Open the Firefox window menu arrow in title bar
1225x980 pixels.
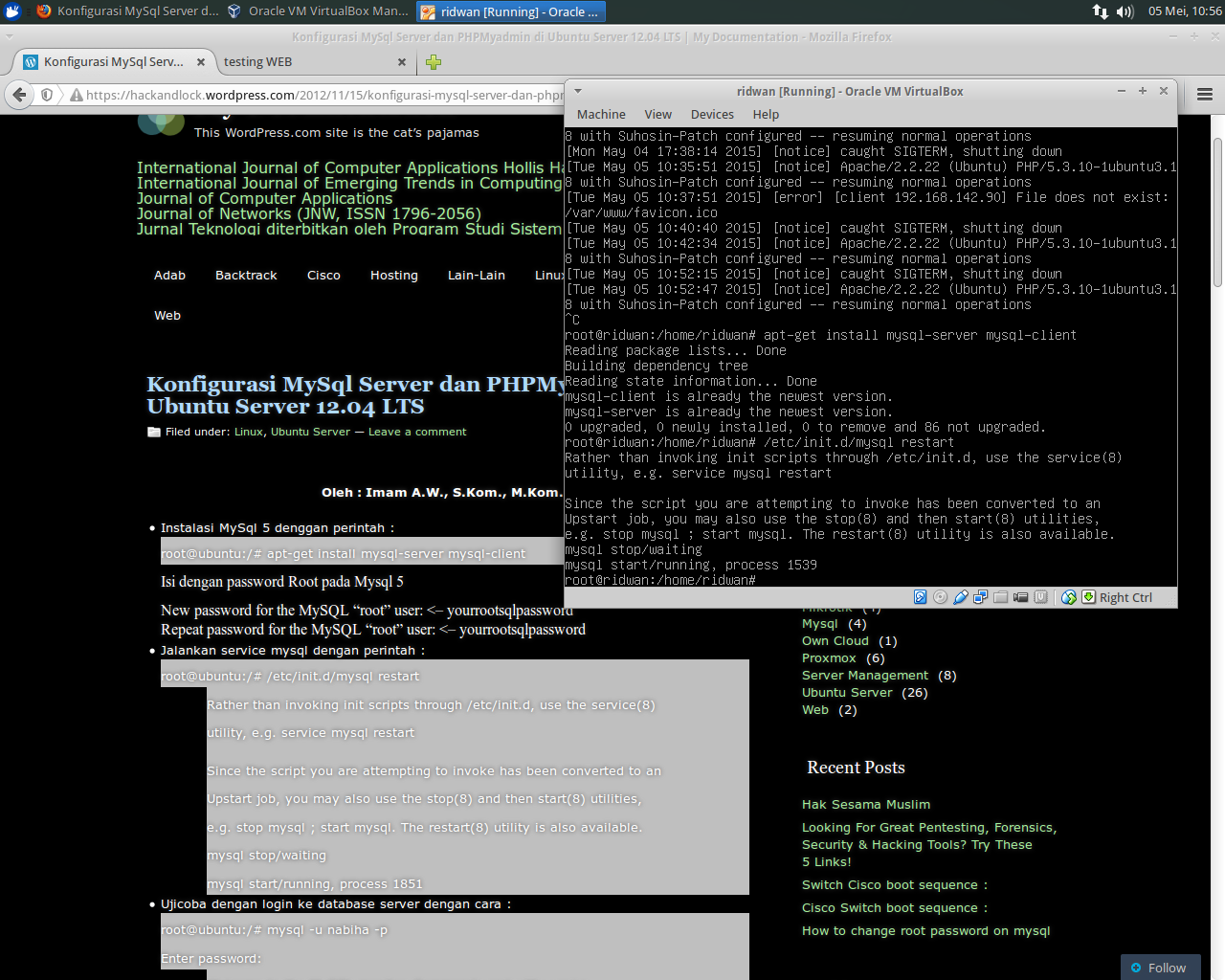click(10, 36)
